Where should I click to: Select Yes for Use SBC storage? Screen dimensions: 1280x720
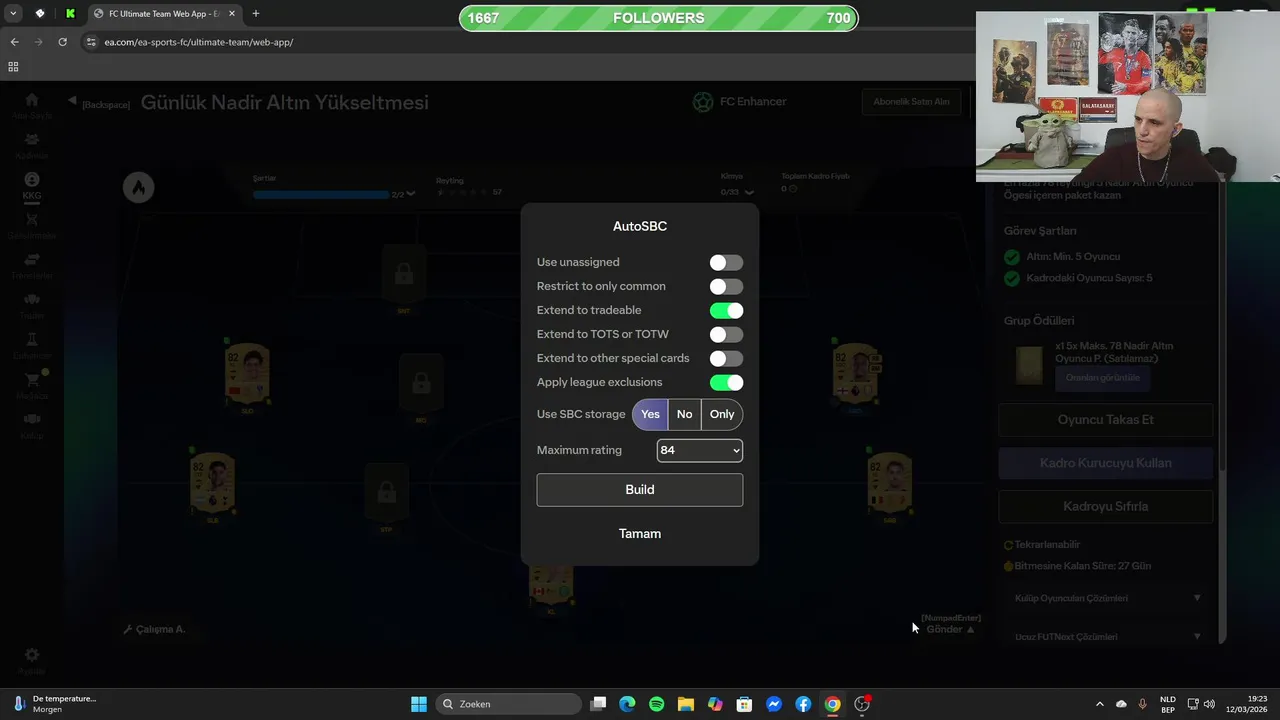coord(650,414)
